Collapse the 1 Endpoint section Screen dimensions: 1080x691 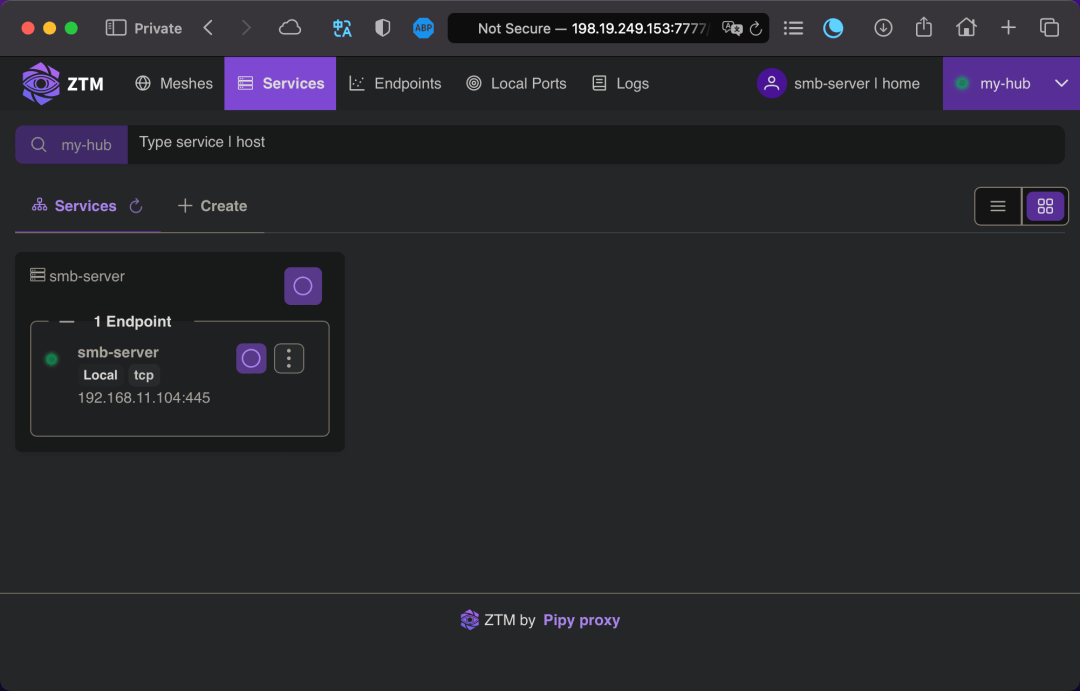pos(67,322)
